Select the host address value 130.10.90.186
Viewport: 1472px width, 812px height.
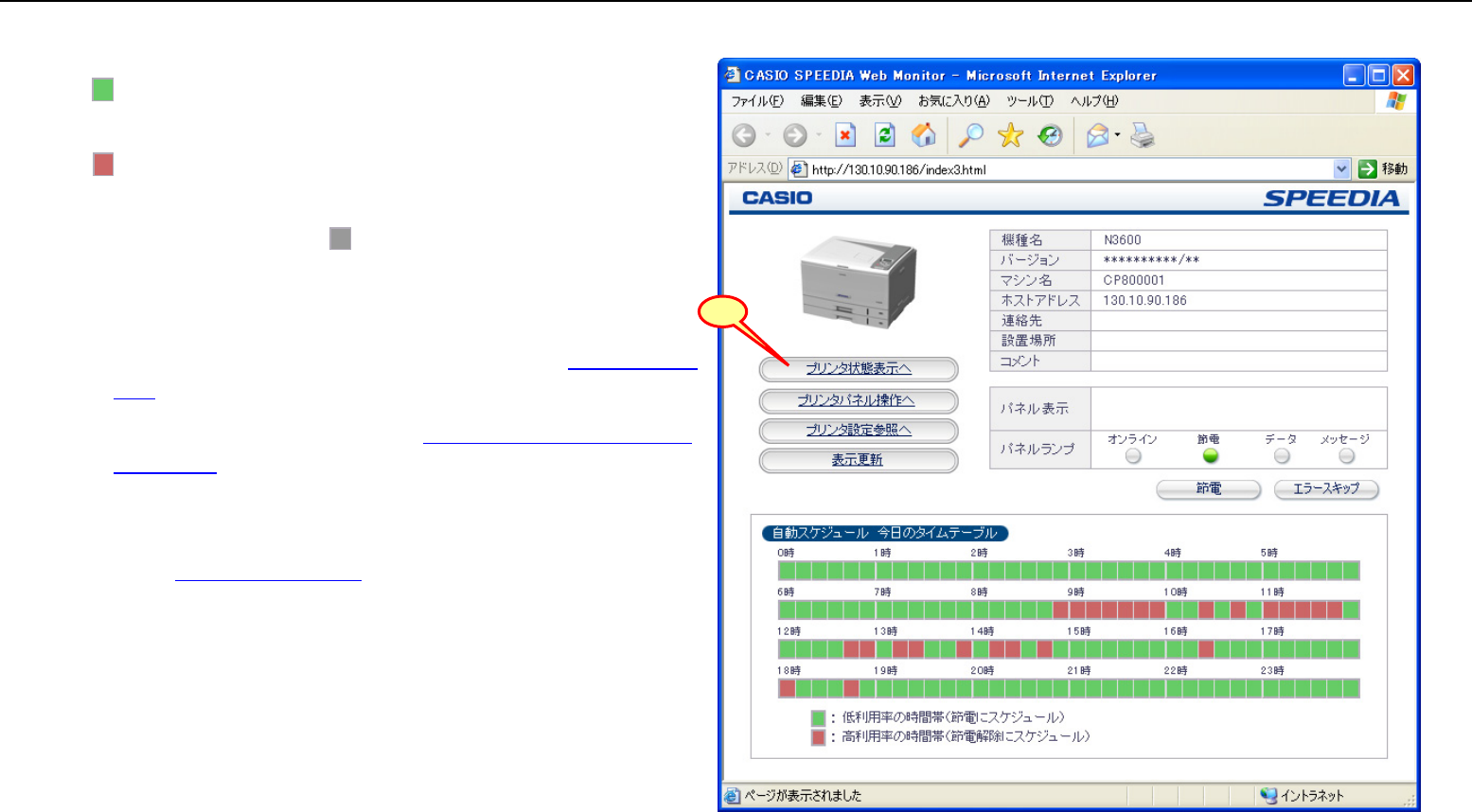(x=1144, y=301)
